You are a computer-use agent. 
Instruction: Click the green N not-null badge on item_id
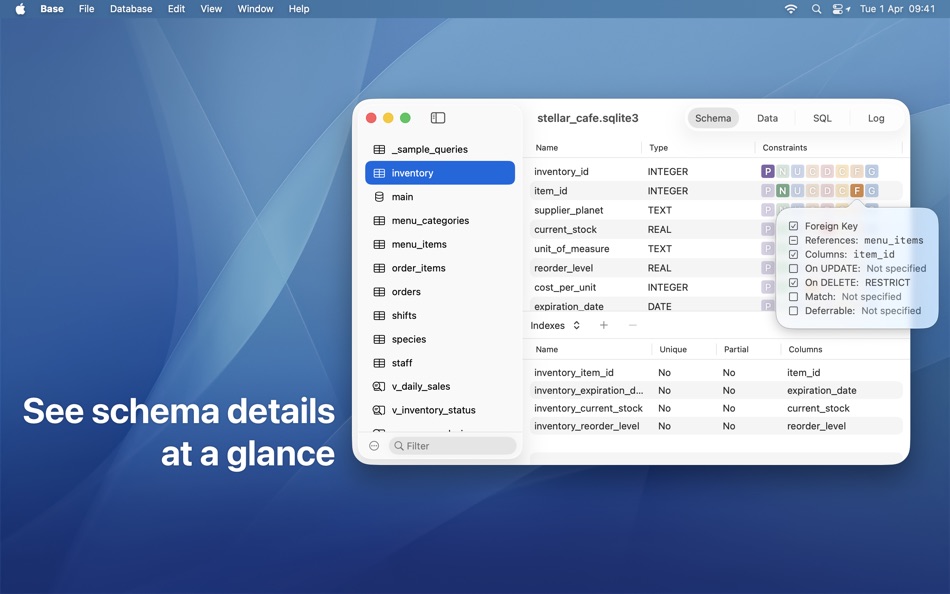click(783, 190)
